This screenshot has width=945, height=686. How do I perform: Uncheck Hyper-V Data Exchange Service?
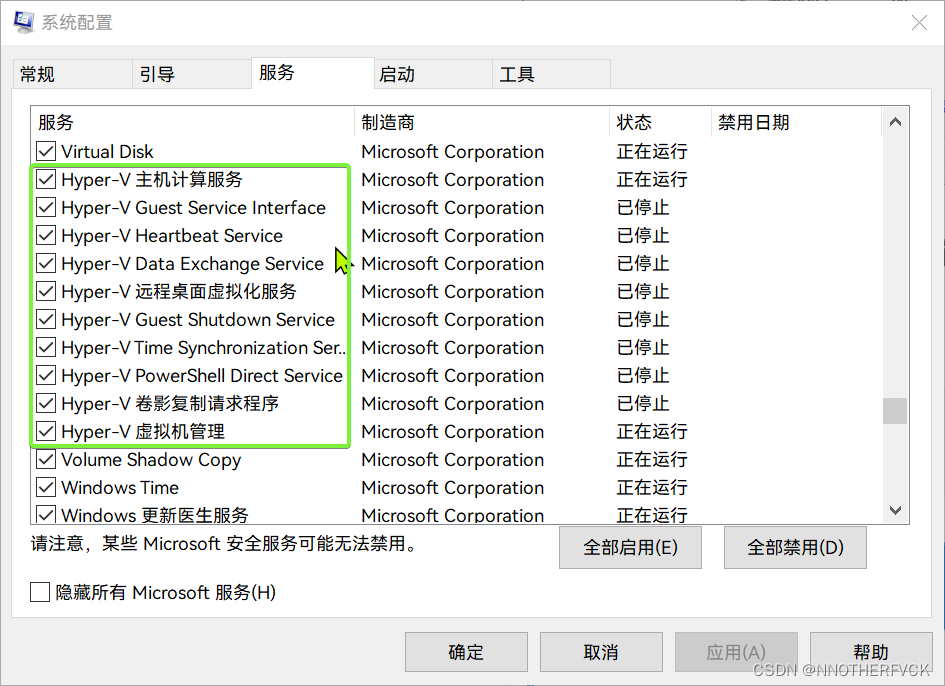click(46, 263)
